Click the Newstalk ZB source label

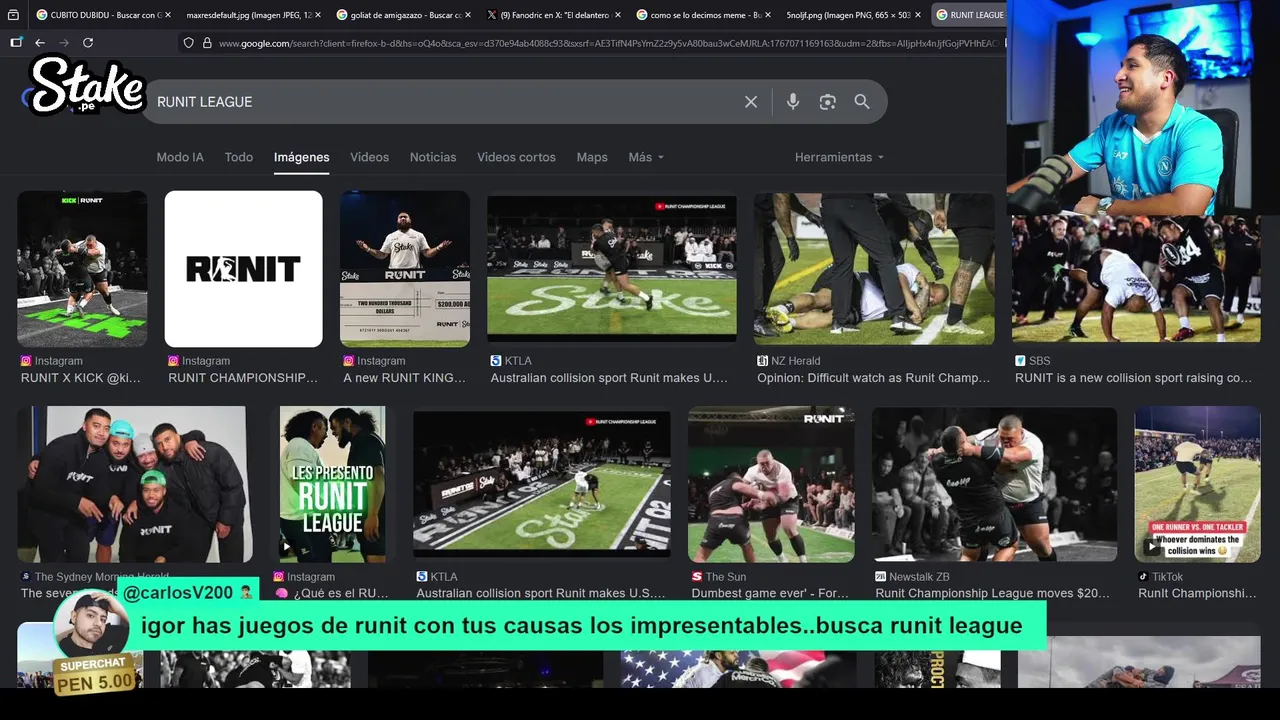pyautogui.click(x=919, y=577)
